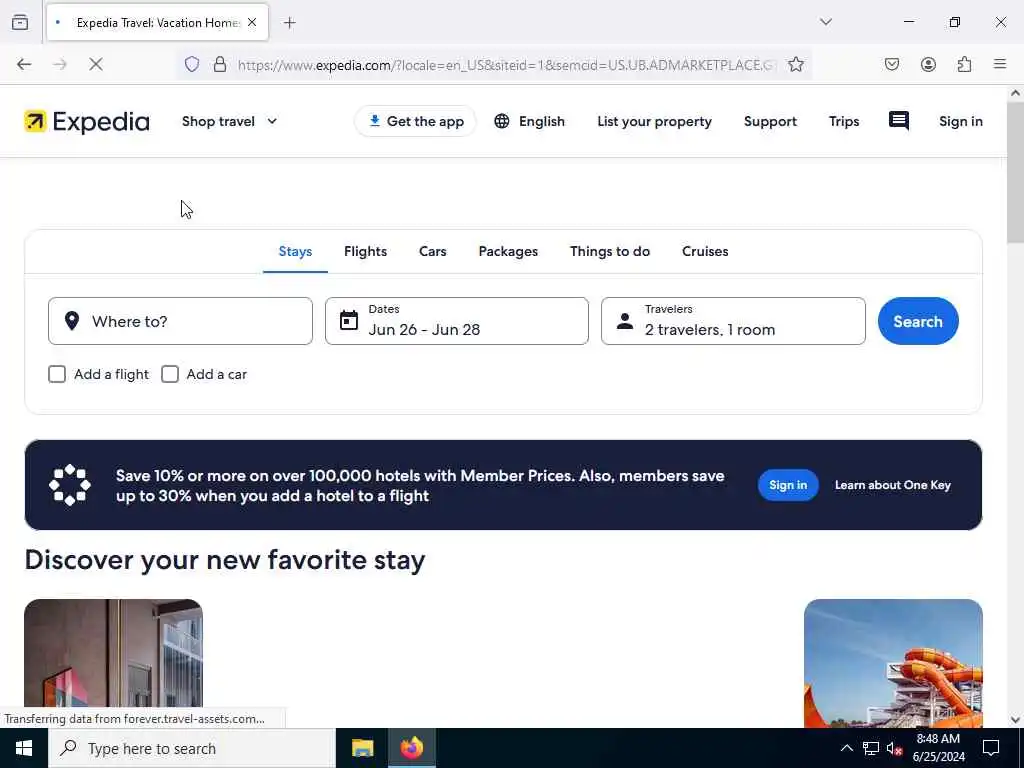Open the Things to do tab

pos(610,251)
